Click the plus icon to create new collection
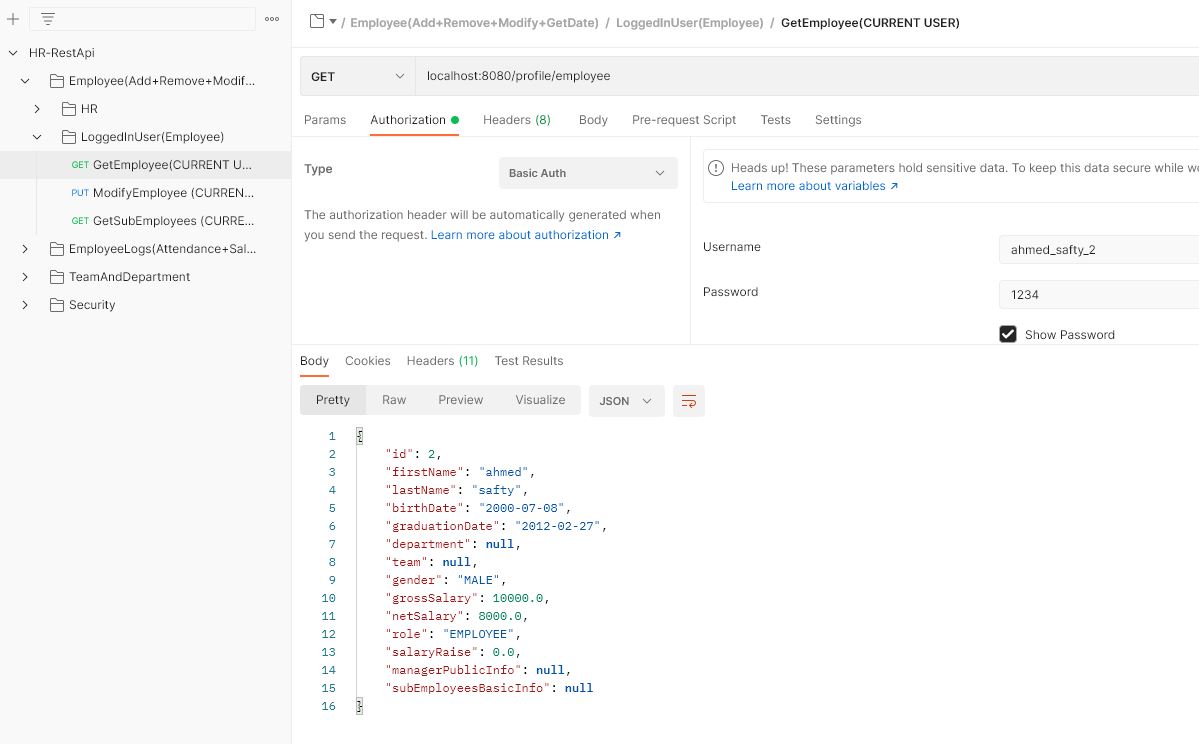Image resolution: width=1199 pixels, height=744 pixels. point(13,19)
